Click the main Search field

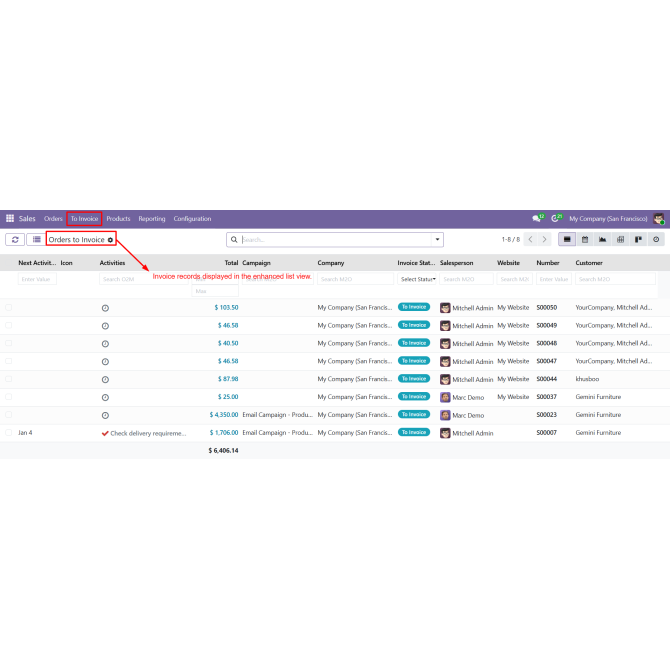click(335, 239)
